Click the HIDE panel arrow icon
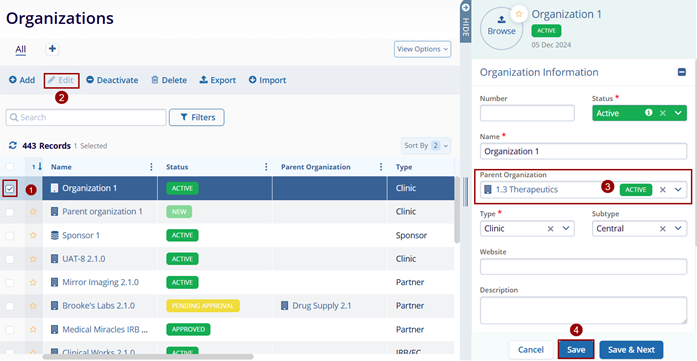 pyautogui.click(x=465, y=7)
